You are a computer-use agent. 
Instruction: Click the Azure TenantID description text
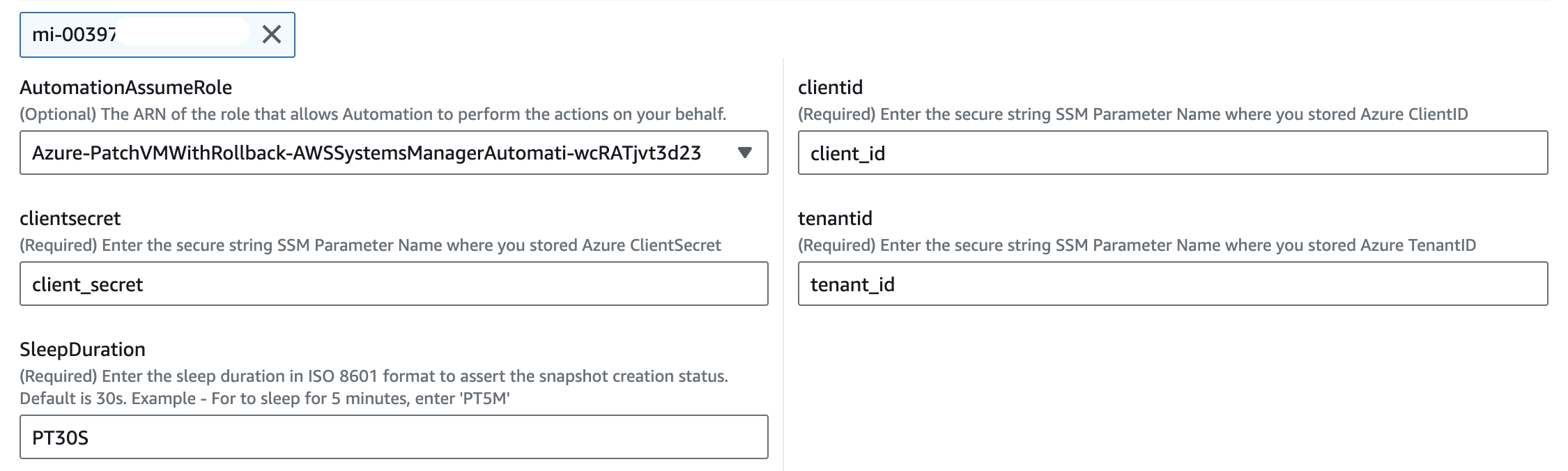click(x=1137, y=245)
